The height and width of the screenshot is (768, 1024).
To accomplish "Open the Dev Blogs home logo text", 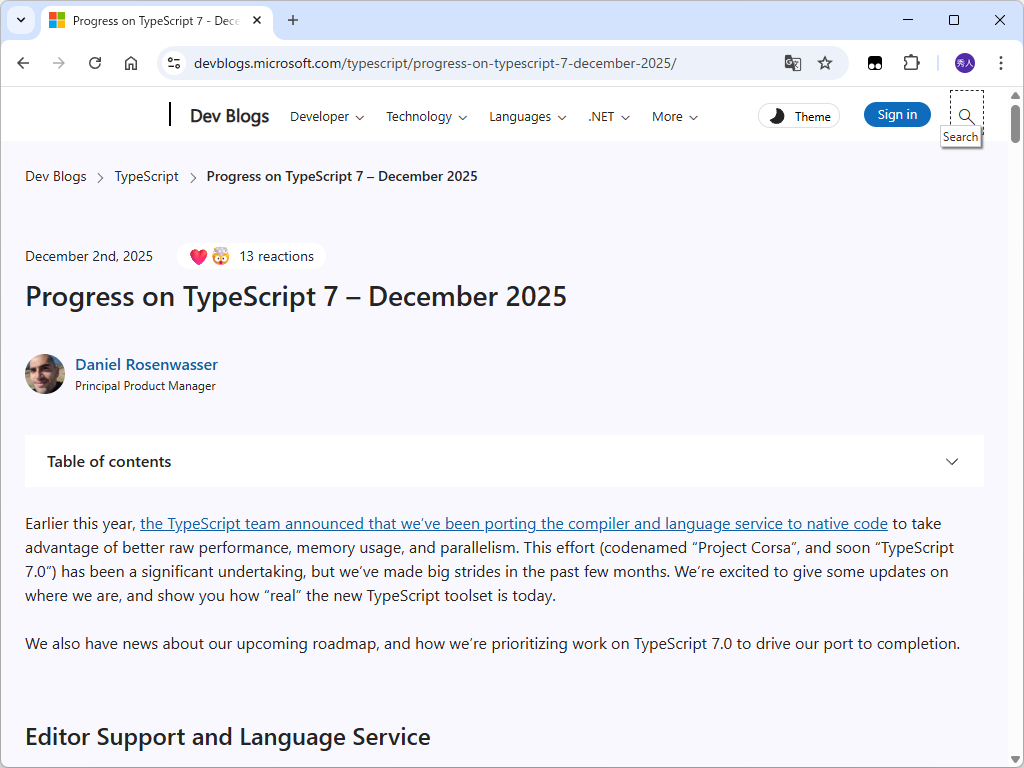I will point(229,116).
